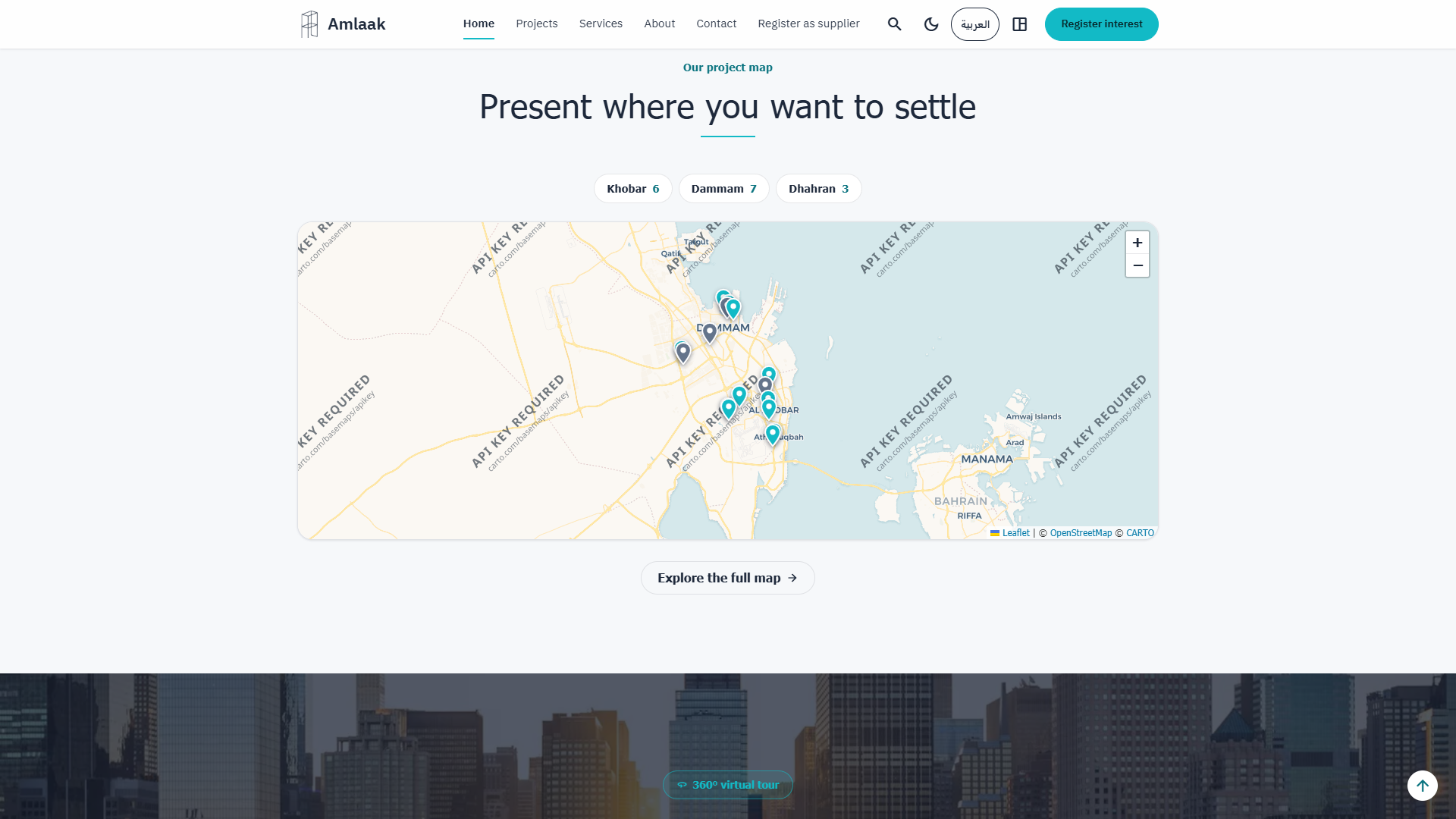The height and width of the screenshot is (819, 1456).
Task: Select the gray pin north of Al Khobar
Action: tap(765, 386)
